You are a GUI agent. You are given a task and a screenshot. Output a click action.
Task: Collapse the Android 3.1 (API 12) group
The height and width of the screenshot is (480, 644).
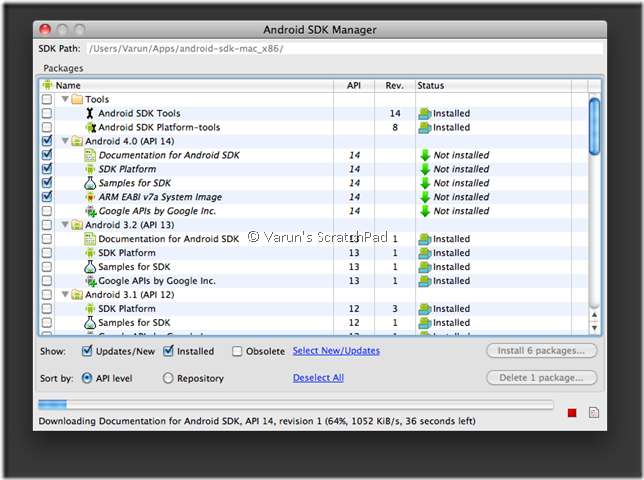65,295
